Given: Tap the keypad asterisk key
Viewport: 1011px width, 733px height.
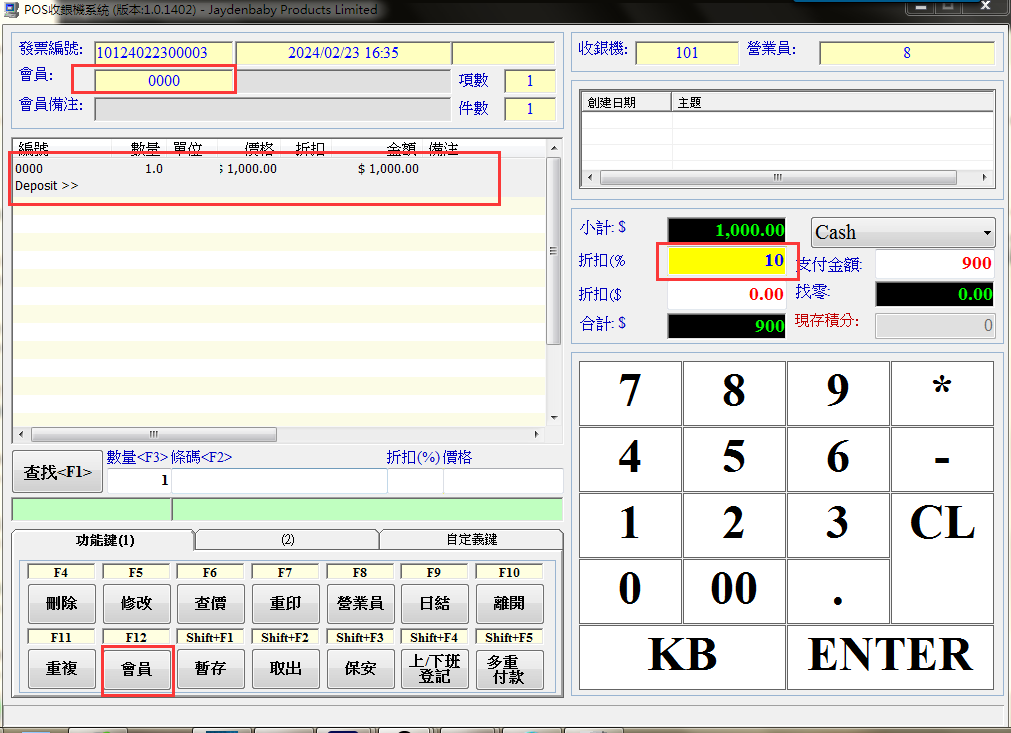Looking at the screenshot, I should tap(942, 393).
